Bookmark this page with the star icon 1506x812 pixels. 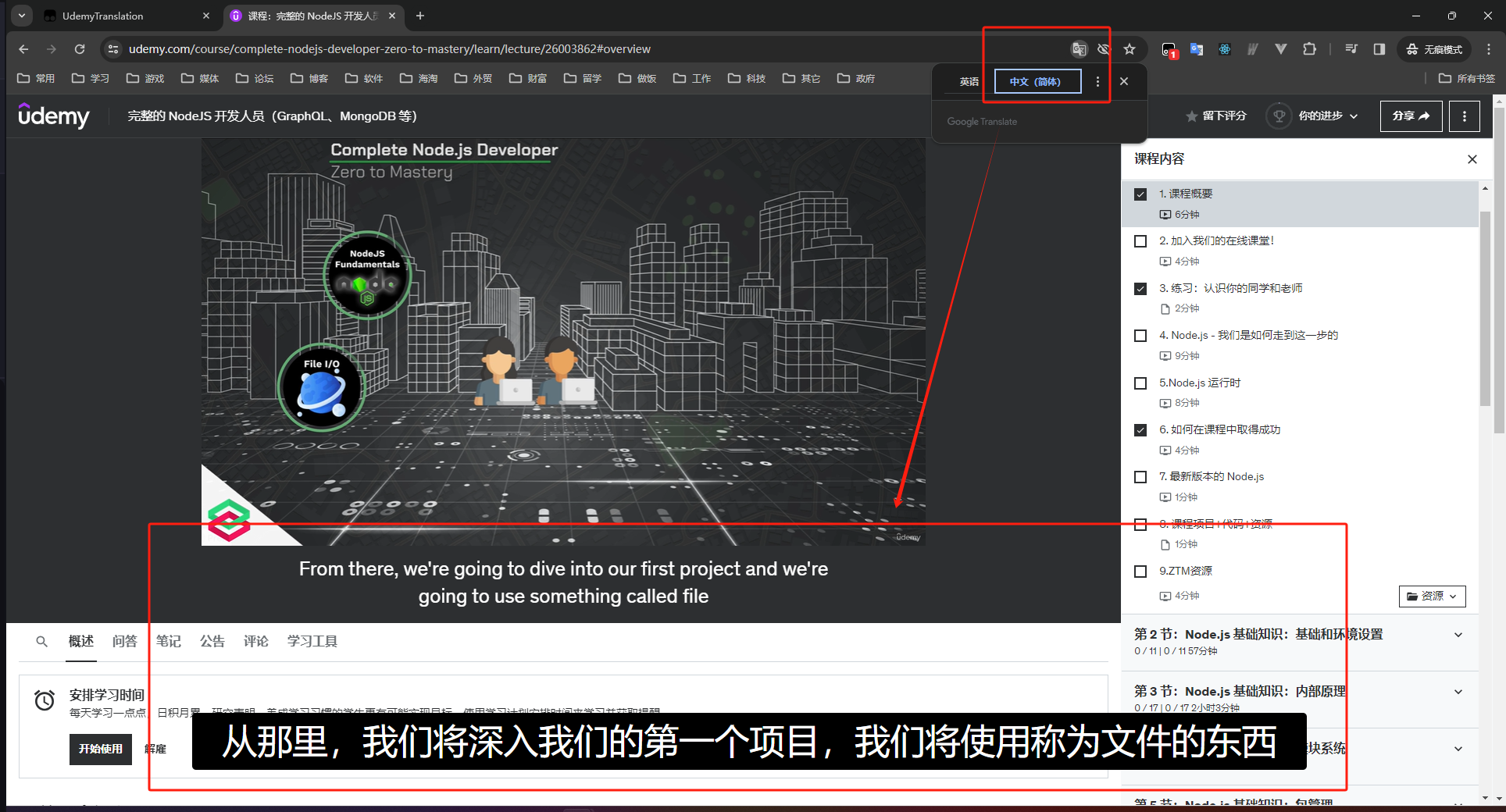pos(1129,49)
